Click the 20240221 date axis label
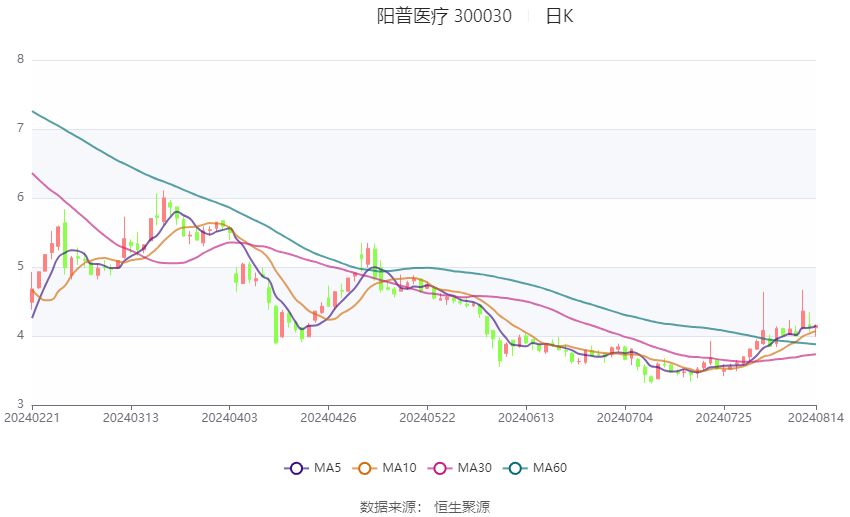The width and height of the screenshot is (850, 517). pos(32,418)
